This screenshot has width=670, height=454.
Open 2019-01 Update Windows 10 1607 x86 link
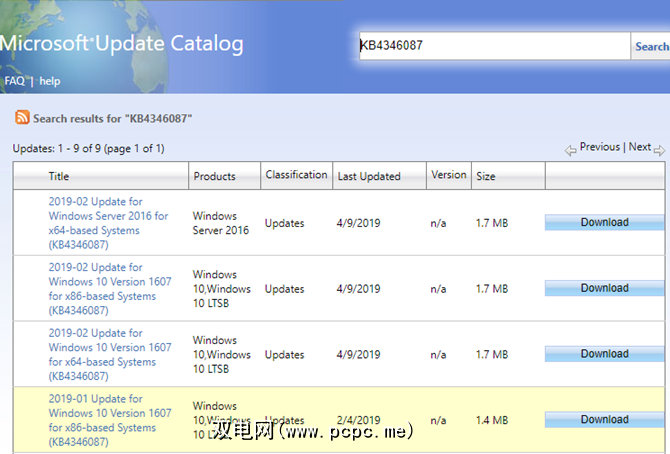tap(110, 420)
